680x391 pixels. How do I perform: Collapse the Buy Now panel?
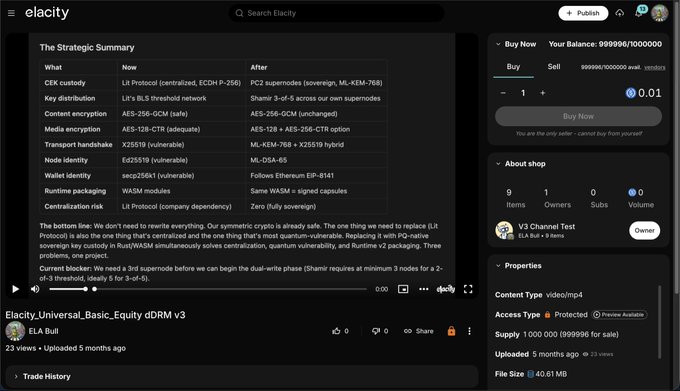pyautogui.click(x=498, y=44)
